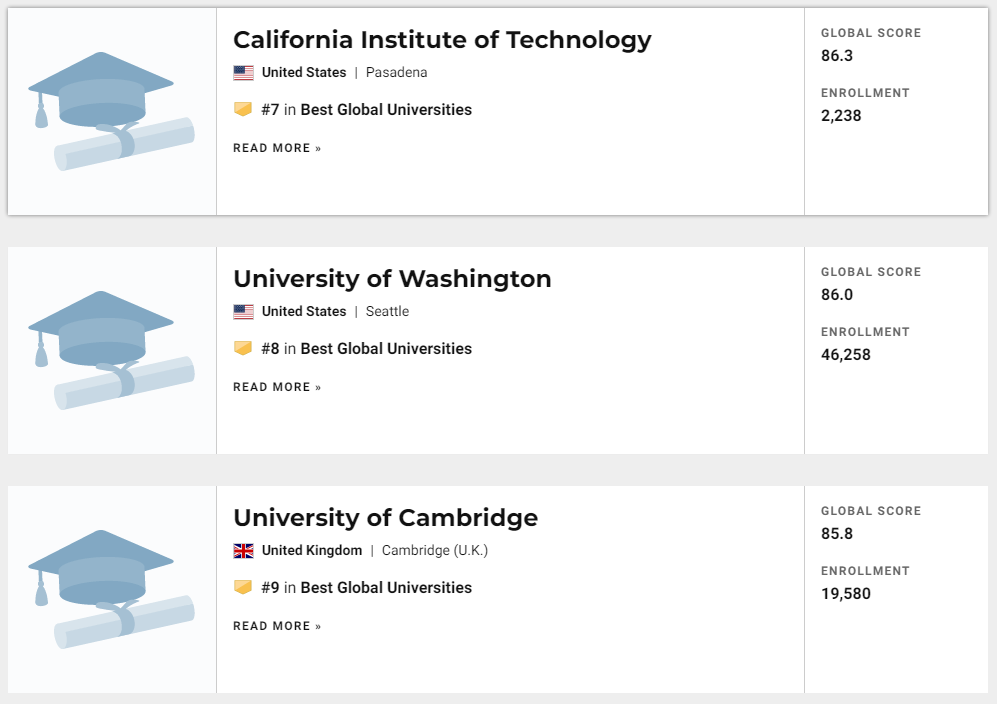Click the United Kingdom flag icon
The width and height of the screenshot is (997, 704).
(243, 551)
